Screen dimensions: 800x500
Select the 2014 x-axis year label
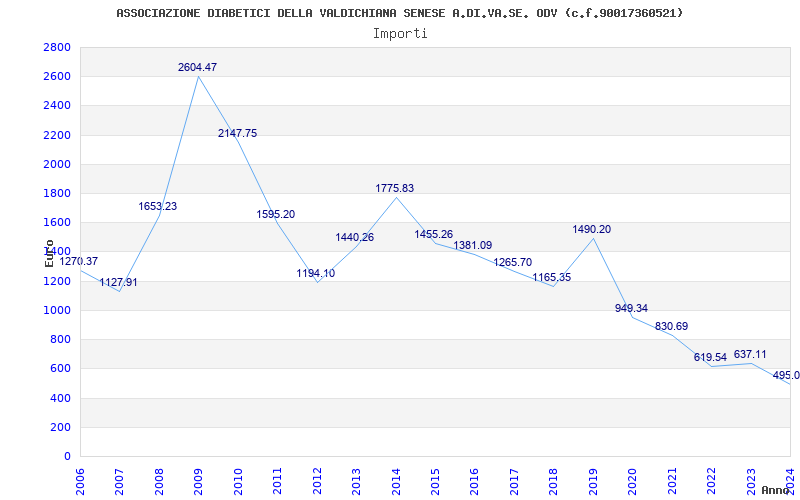396,481
